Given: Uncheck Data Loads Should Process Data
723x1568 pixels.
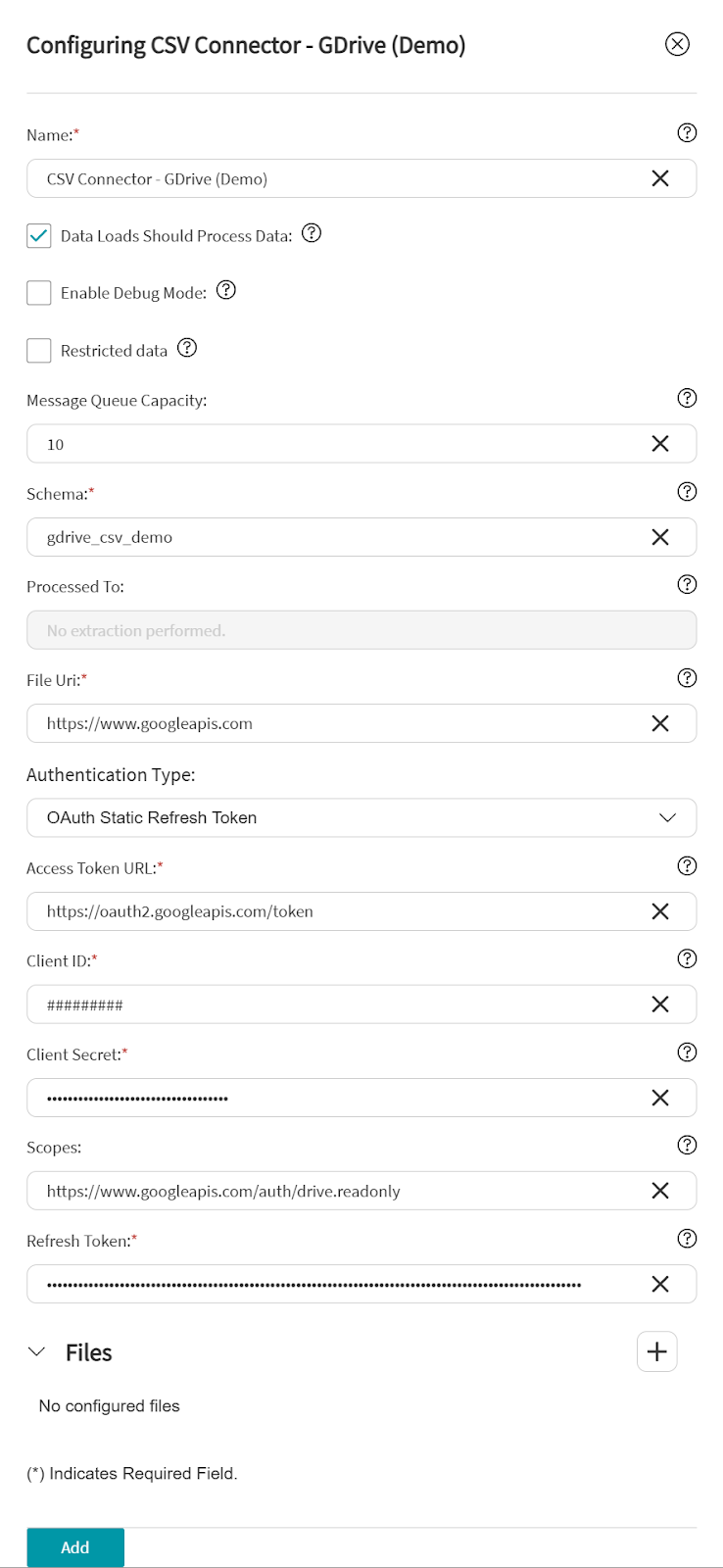Looking at the screenshot, I should pos(39,236).
